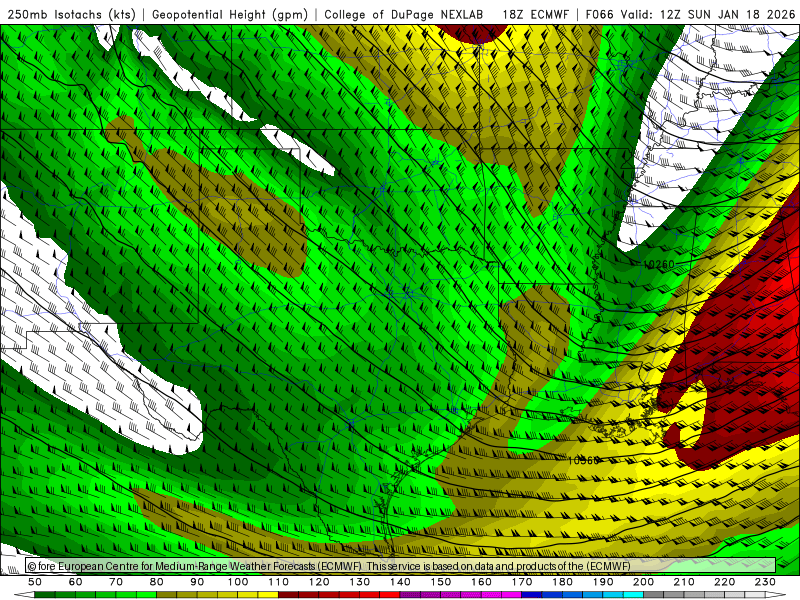The height and width of the screenshot is (600, 800).
Task: Click the 210 kts colorbar label
Action: point(684,582)
